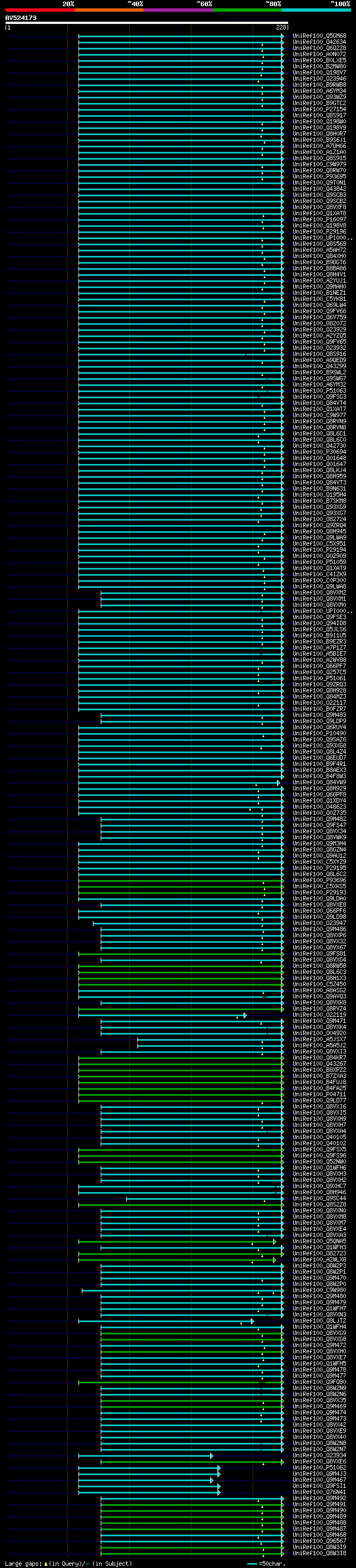
Task: Select the query label AV524173
Action: tap(21, 18)
